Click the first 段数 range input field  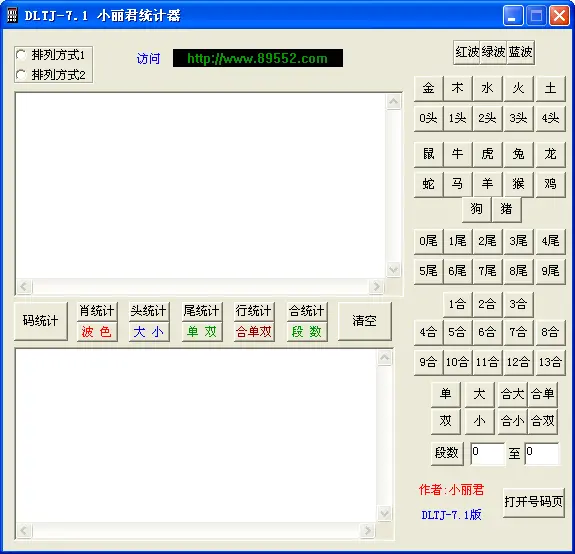click(487, 454)
